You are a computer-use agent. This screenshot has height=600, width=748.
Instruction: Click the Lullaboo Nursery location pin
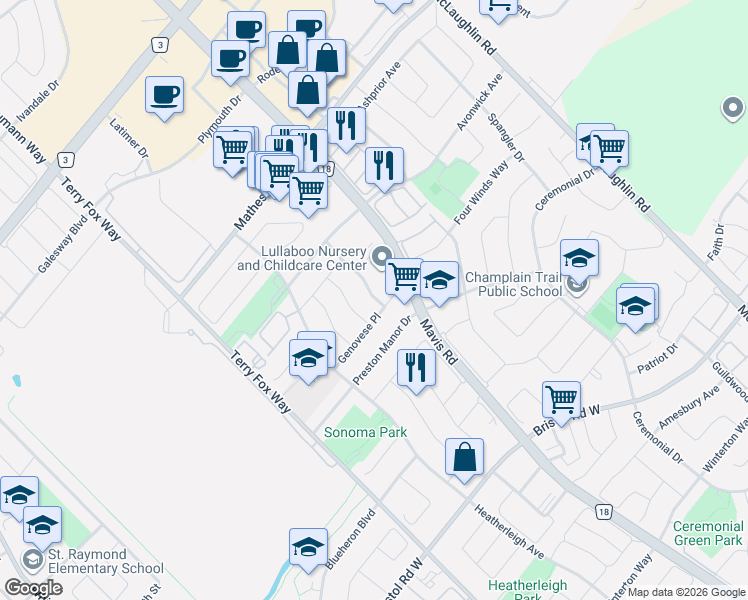381,258
